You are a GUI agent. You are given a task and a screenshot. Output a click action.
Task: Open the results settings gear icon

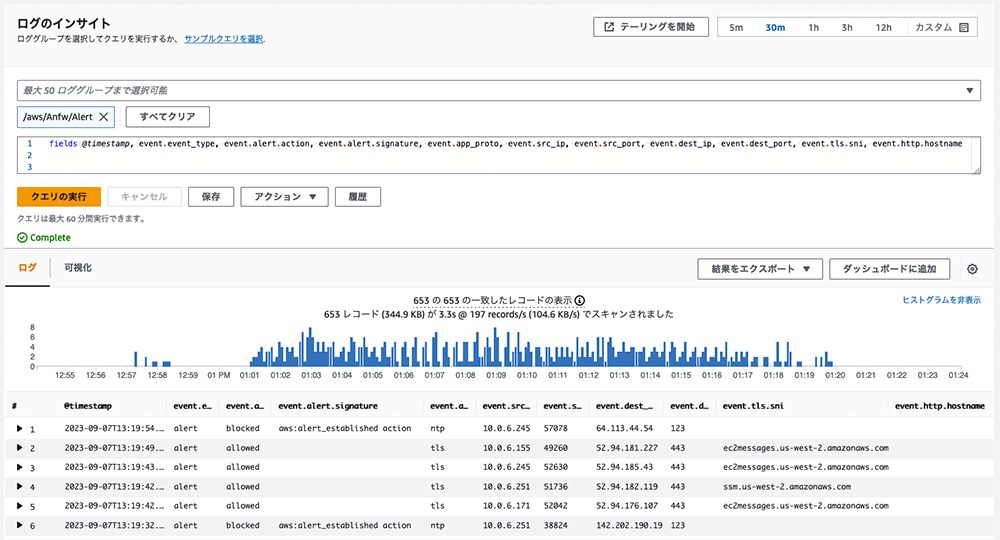pyautogui.click(x=972, y=269)
